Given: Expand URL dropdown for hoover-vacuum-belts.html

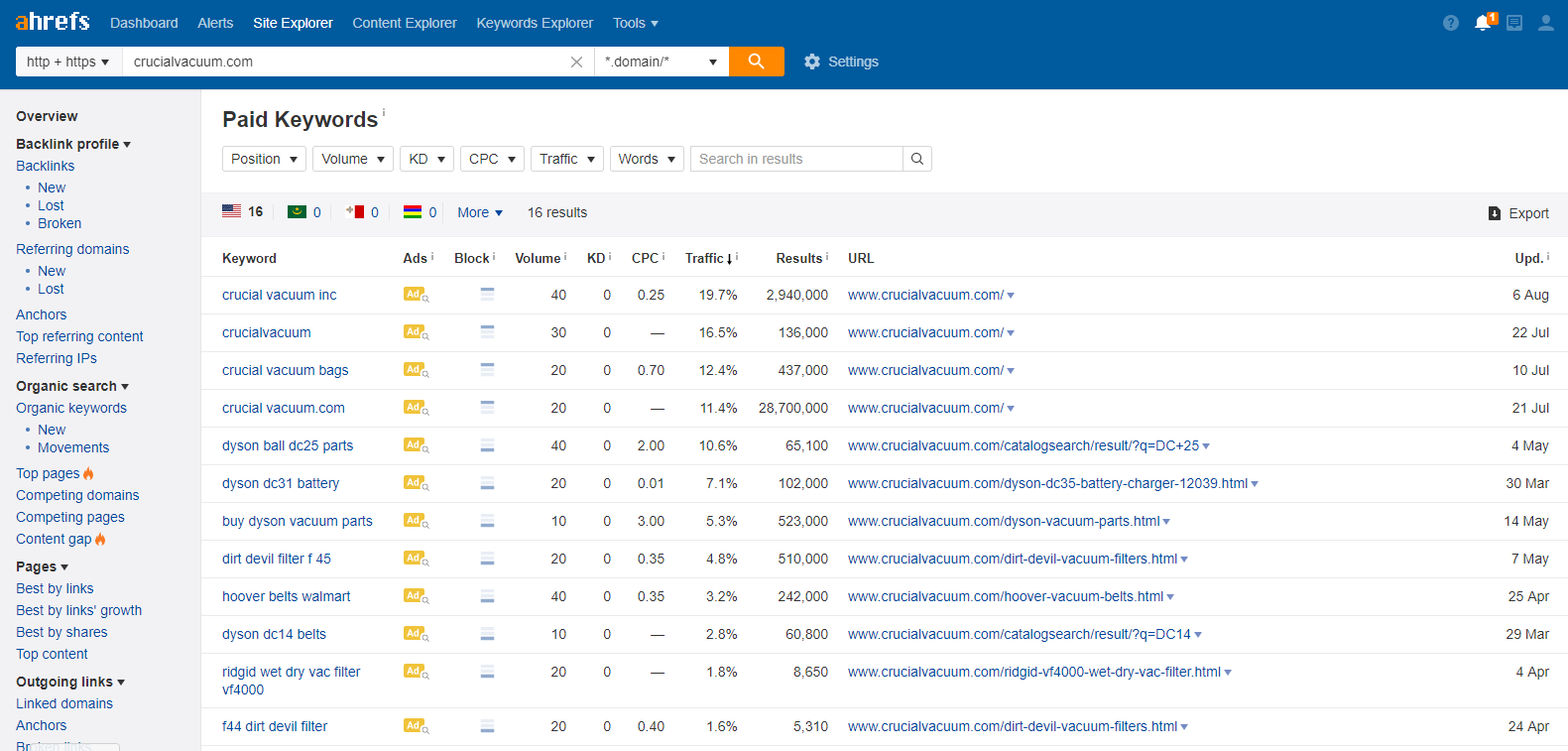Looking at the screenshot, I should point(1170,597).
